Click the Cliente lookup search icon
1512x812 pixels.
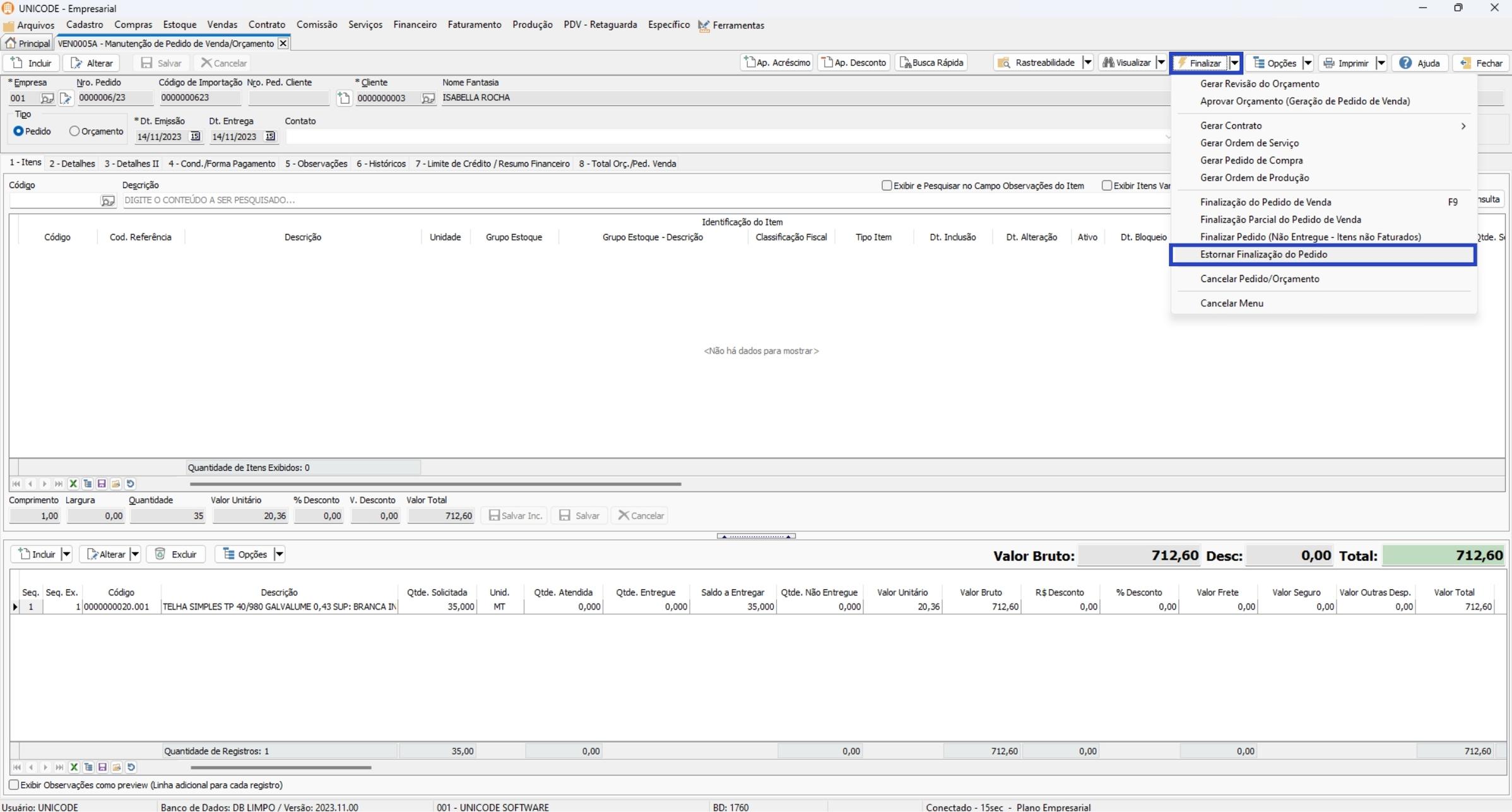pos(428,98)
